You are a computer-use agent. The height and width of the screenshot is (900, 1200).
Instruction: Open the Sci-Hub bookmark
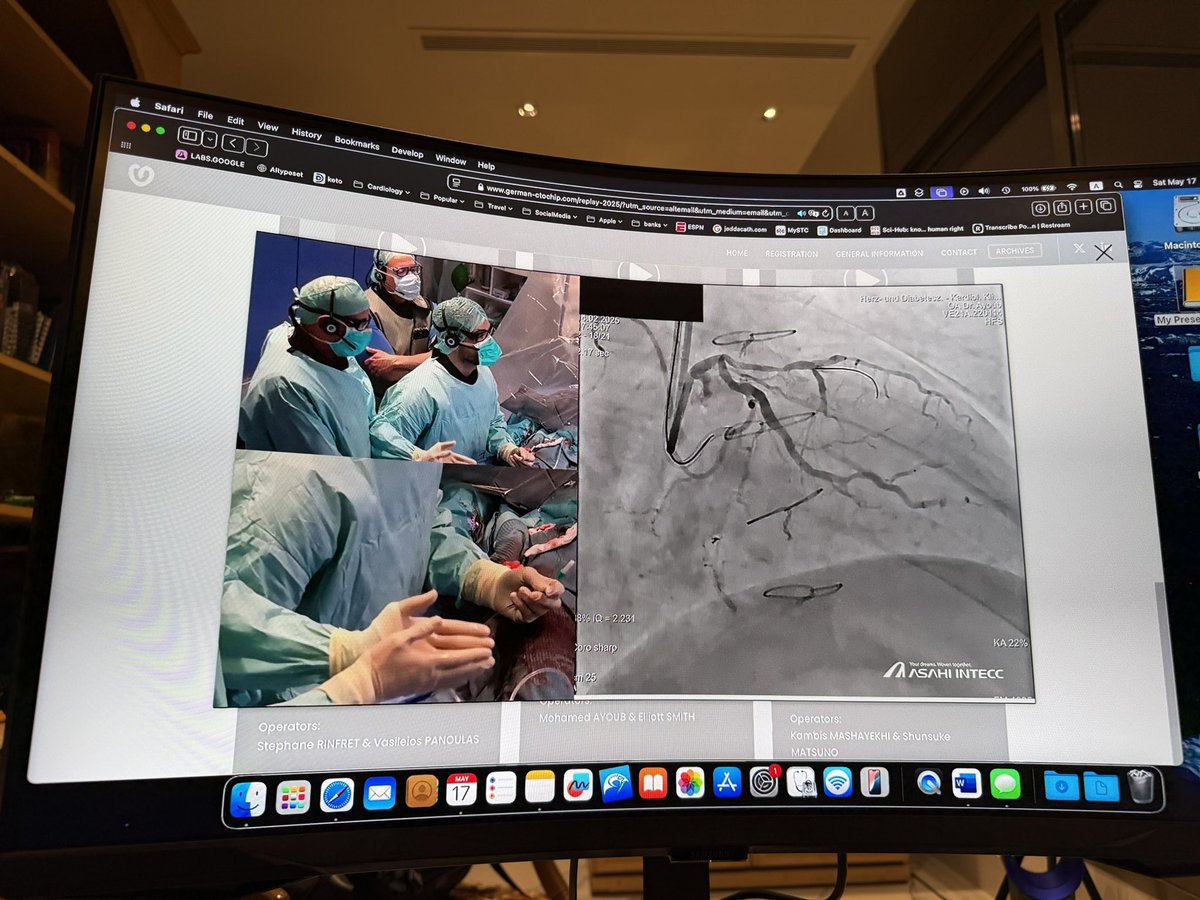point(917,228)
